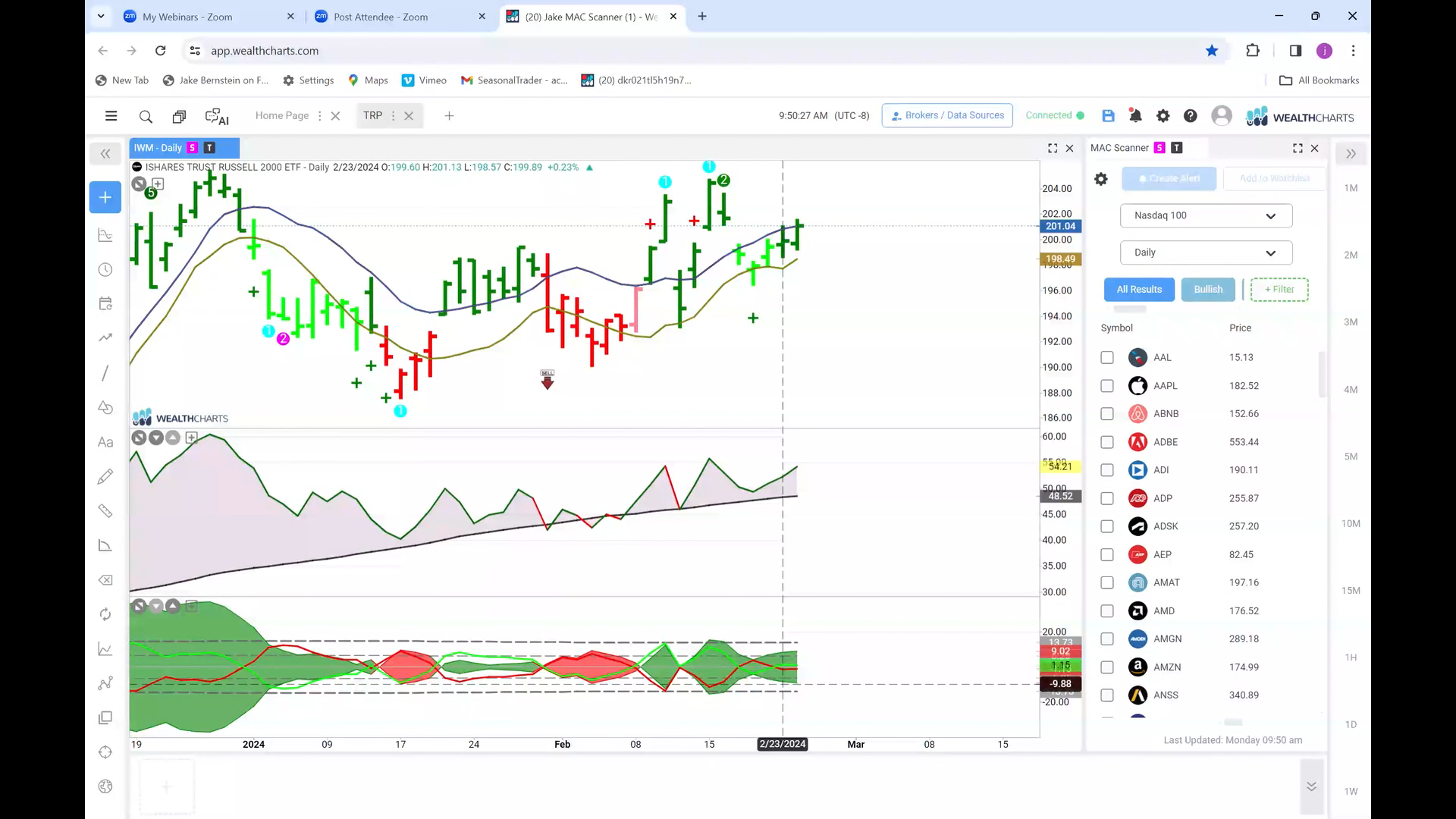Select the trend arrow tool in the left toolbar

click(x=105, y=337)
